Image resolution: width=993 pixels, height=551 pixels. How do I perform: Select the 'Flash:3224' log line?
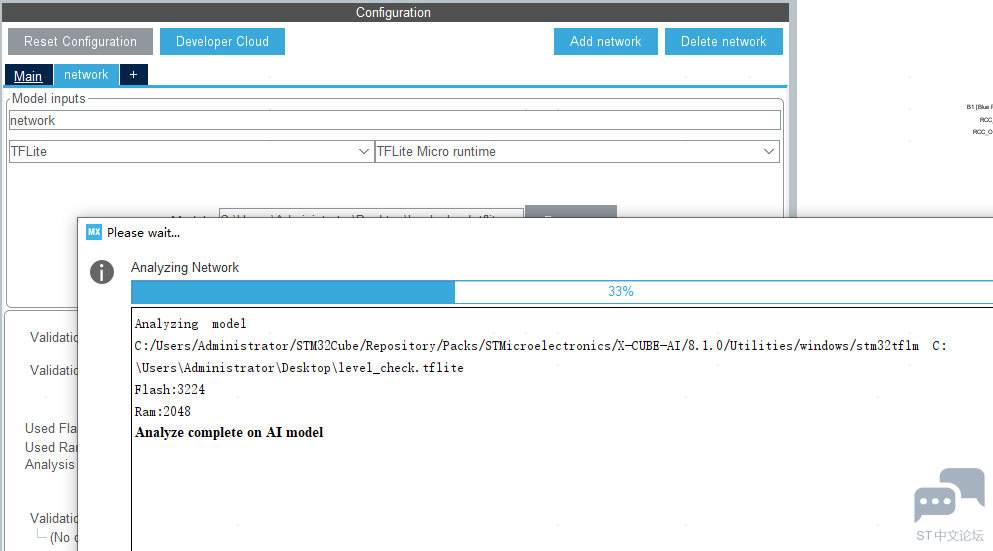pos(170,390)
